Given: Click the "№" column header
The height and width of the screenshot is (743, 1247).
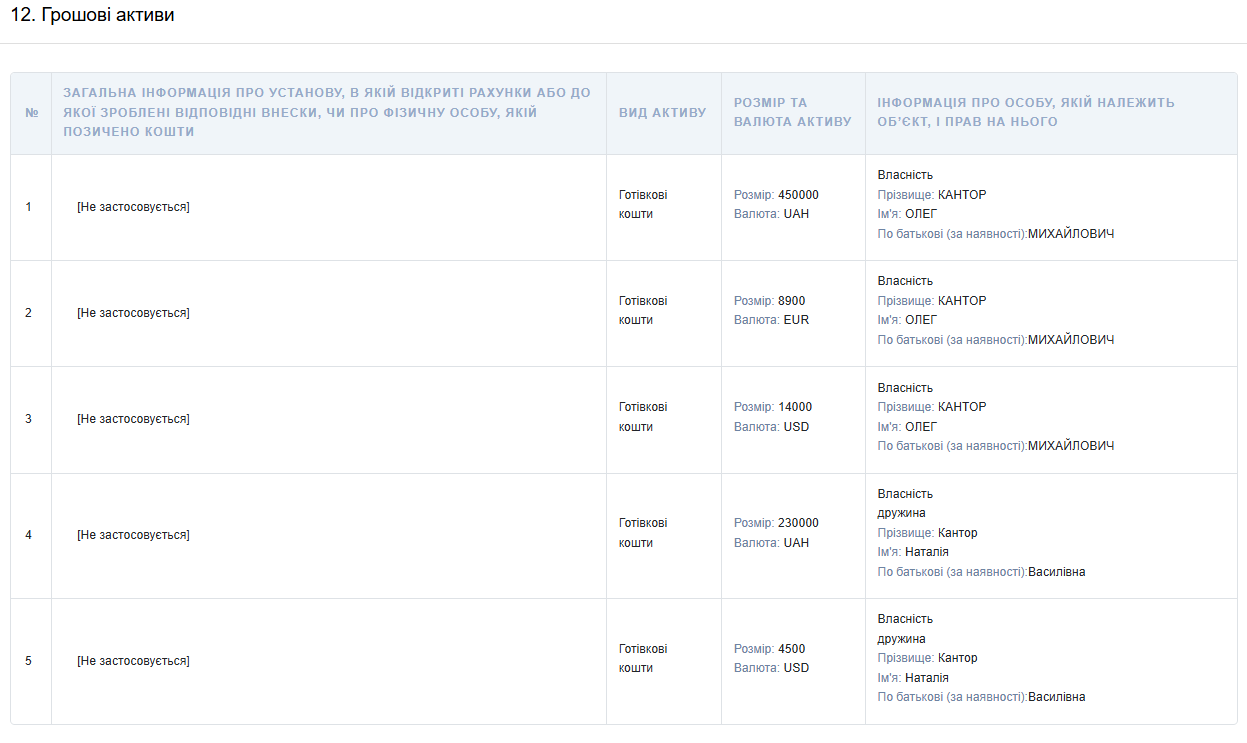Looking at the screenshot, I should tap(31, 113).
